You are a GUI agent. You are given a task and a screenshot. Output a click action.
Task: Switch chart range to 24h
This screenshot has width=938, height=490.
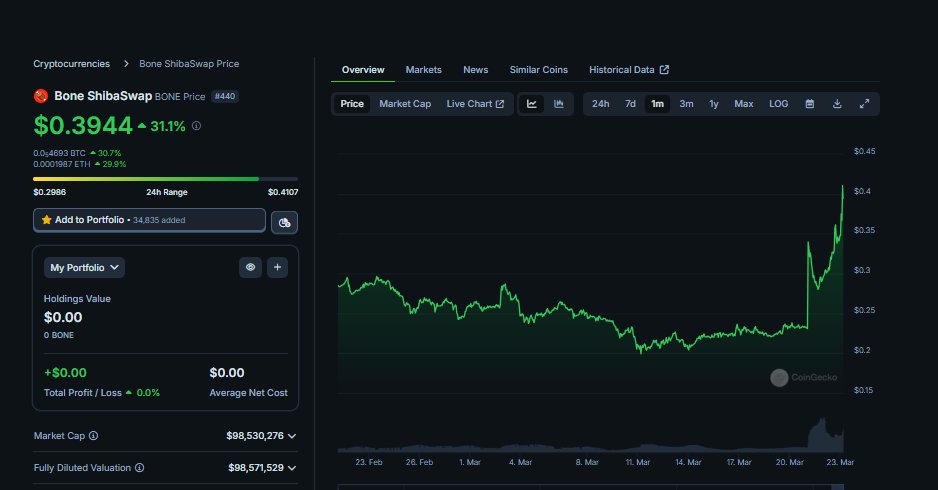(x=601, y=104)
